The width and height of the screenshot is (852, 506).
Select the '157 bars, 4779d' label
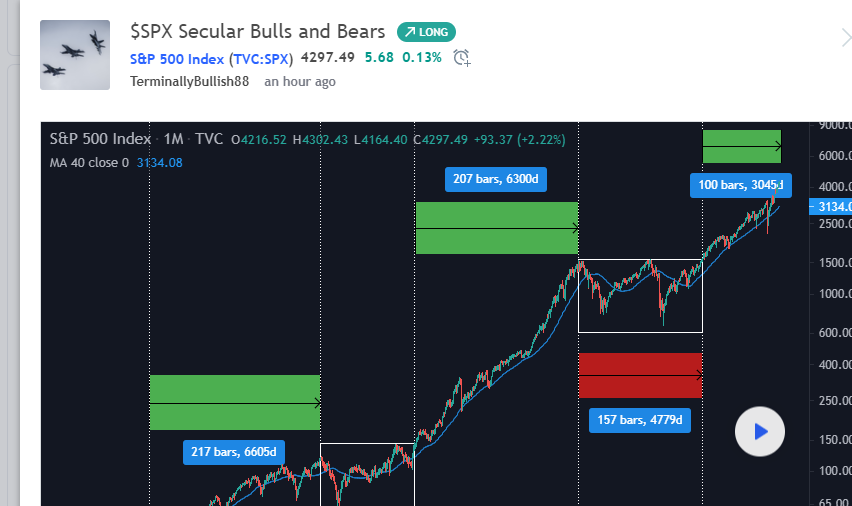pyautogui.click(x=640, y=420)
